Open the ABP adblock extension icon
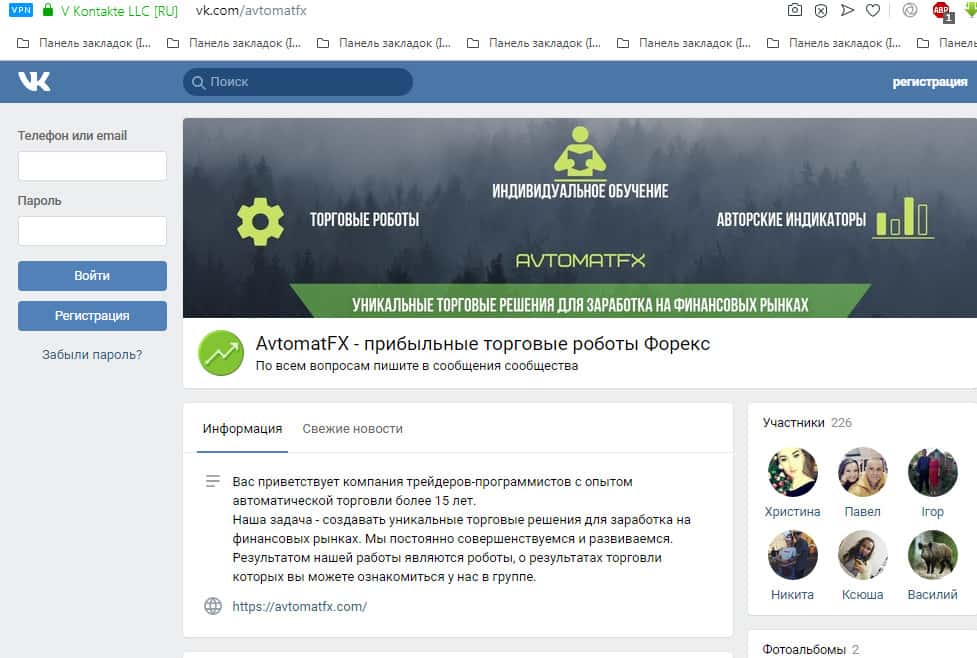977x658 pixels. tap(941, 11)
